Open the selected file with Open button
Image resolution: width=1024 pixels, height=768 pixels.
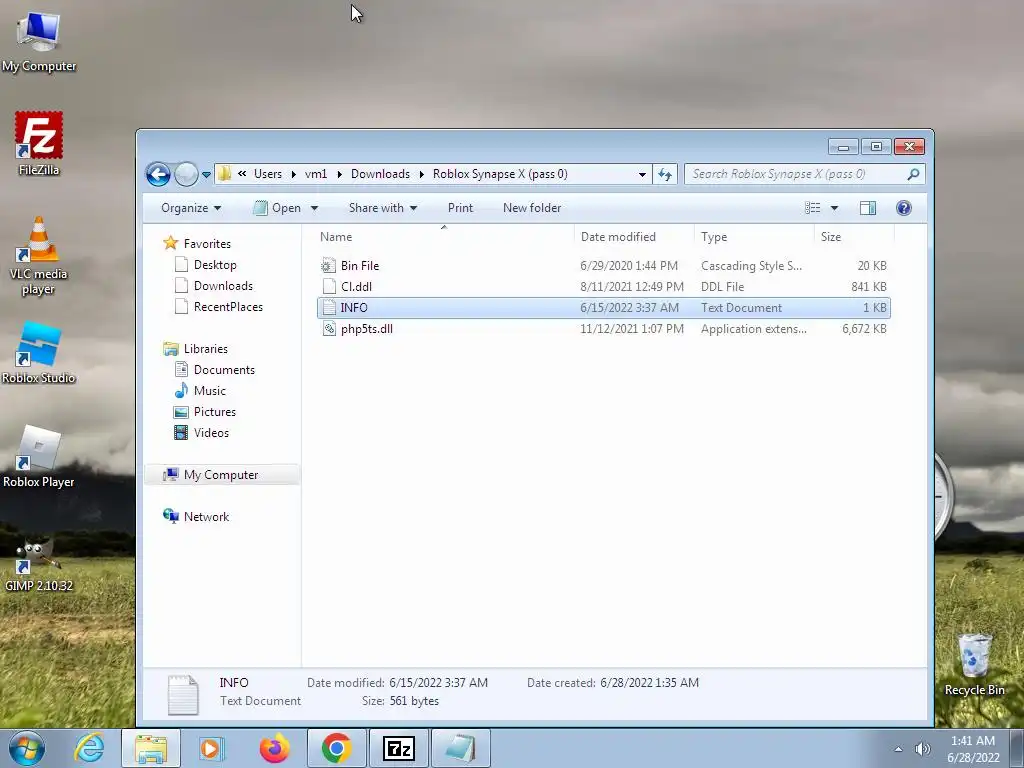point(277,208)
